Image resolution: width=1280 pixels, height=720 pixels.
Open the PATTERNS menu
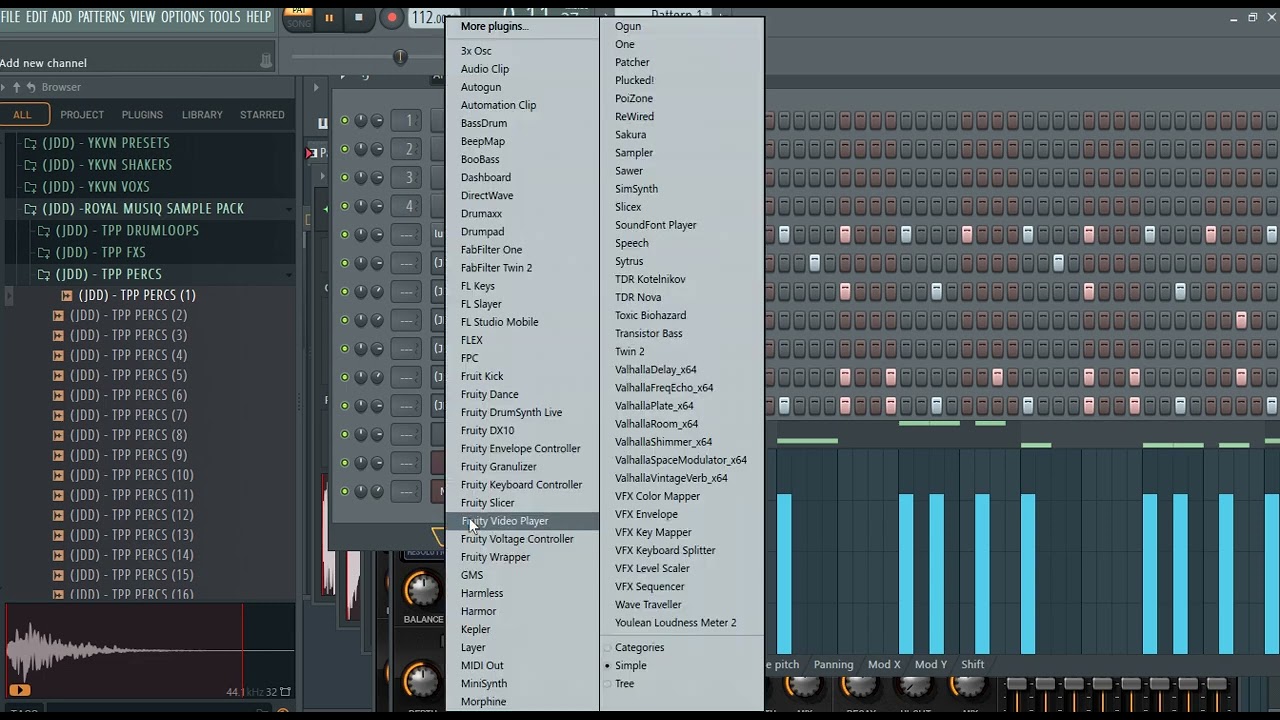[x=101, y=17]
